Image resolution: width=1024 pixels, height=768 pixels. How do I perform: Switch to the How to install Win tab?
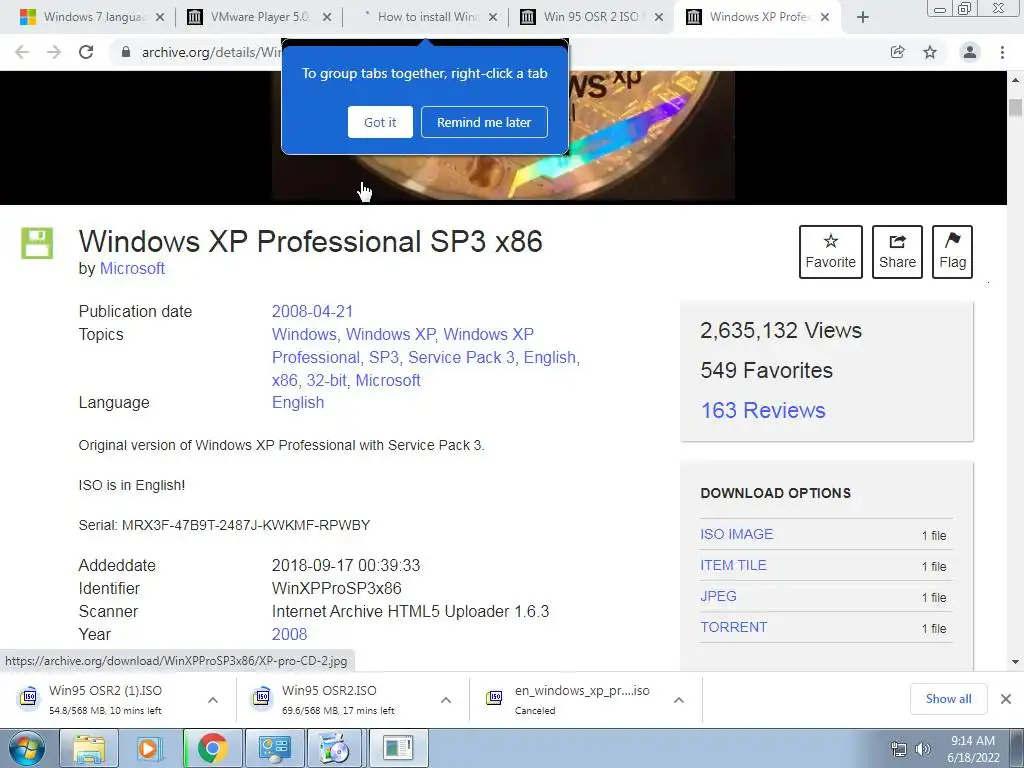428,17
